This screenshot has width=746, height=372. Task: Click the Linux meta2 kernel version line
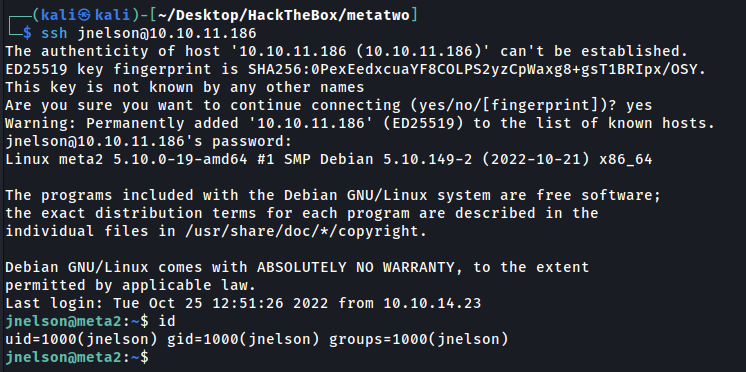(329, 159)
